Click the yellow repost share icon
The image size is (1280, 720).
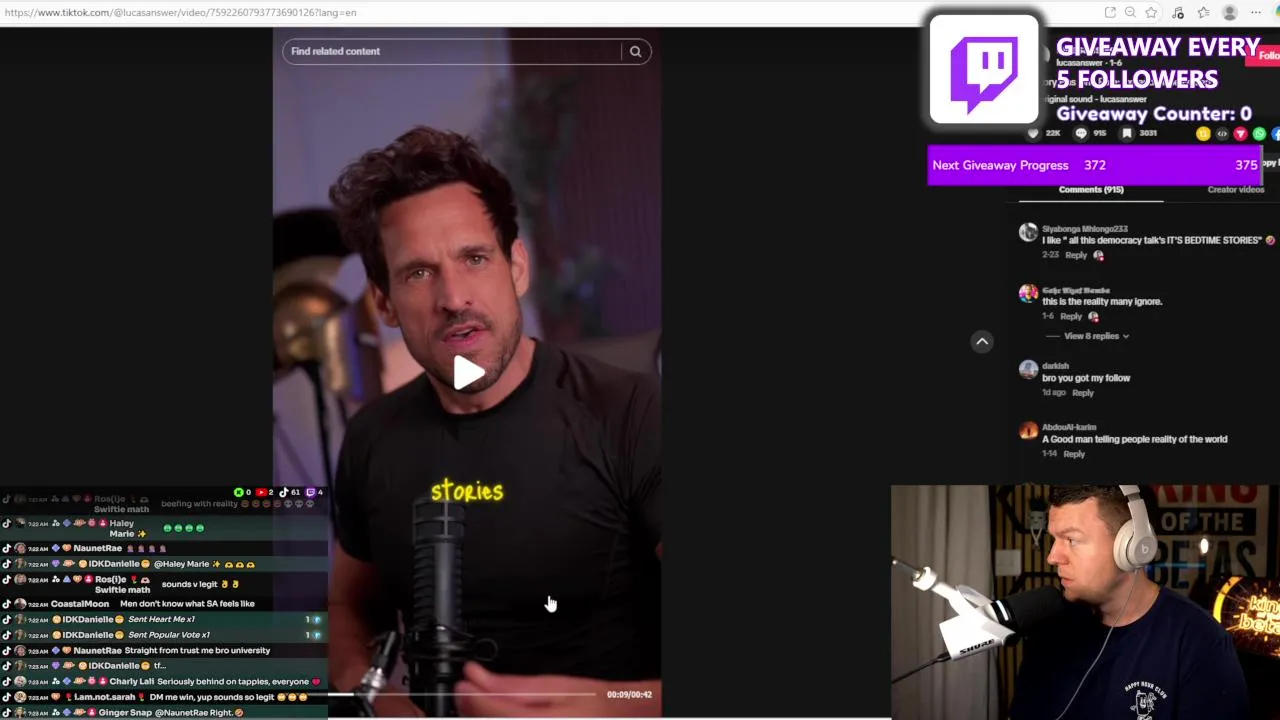[1203, 134]
